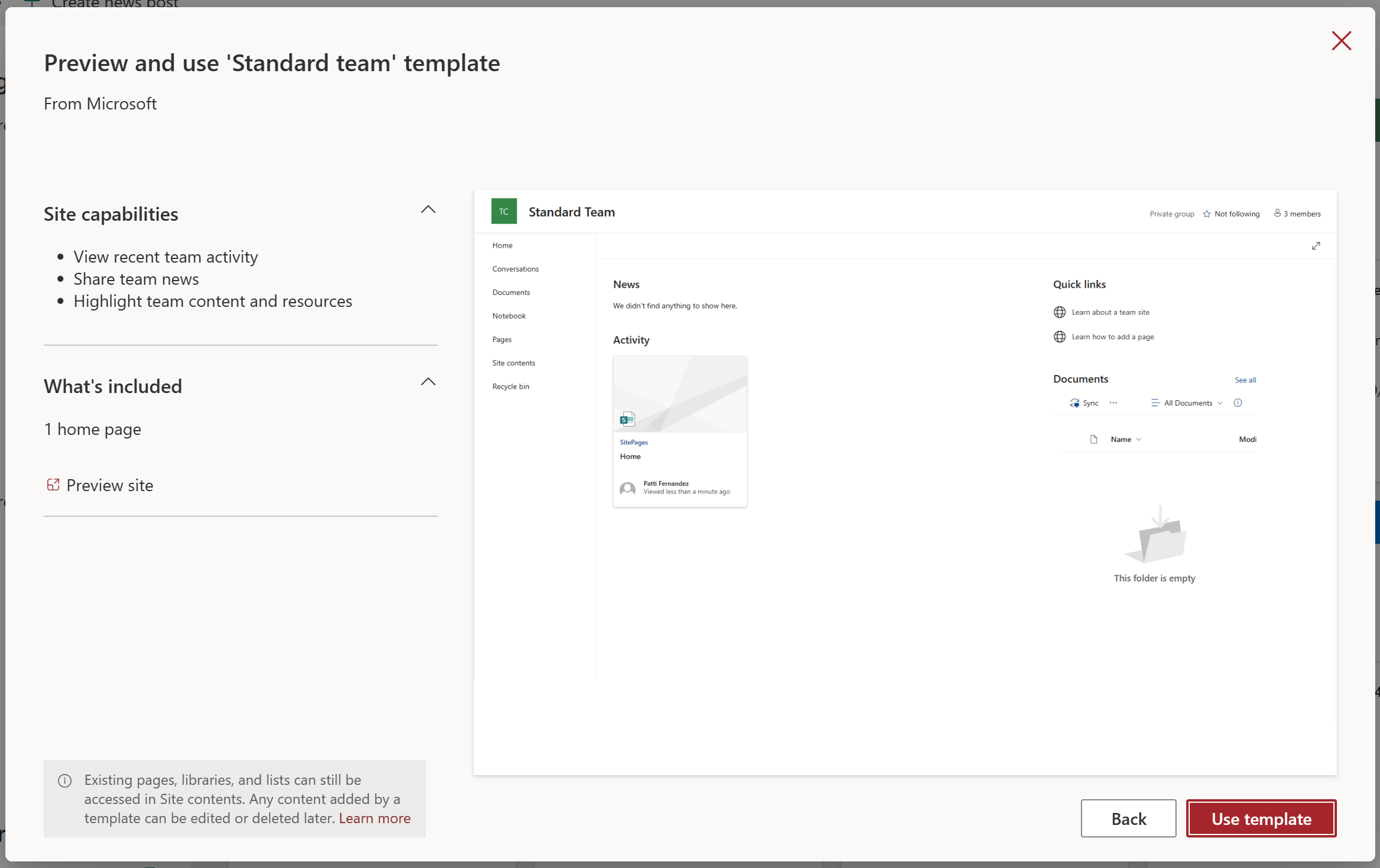Click the Sync icon in Documents

coord(1075,403)
